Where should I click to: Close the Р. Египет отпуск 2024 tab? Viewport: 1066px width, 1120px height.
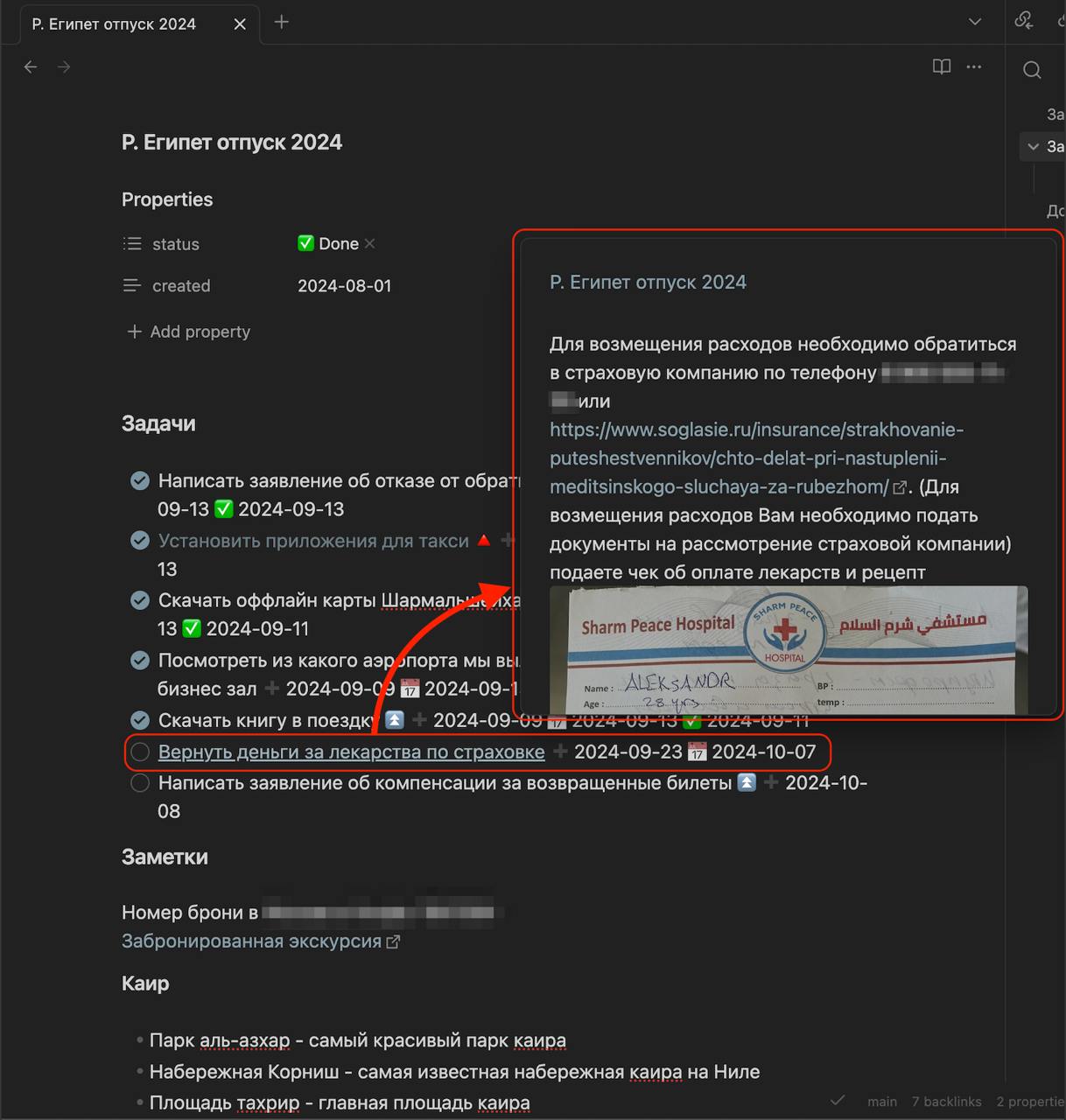coord(240,24)
